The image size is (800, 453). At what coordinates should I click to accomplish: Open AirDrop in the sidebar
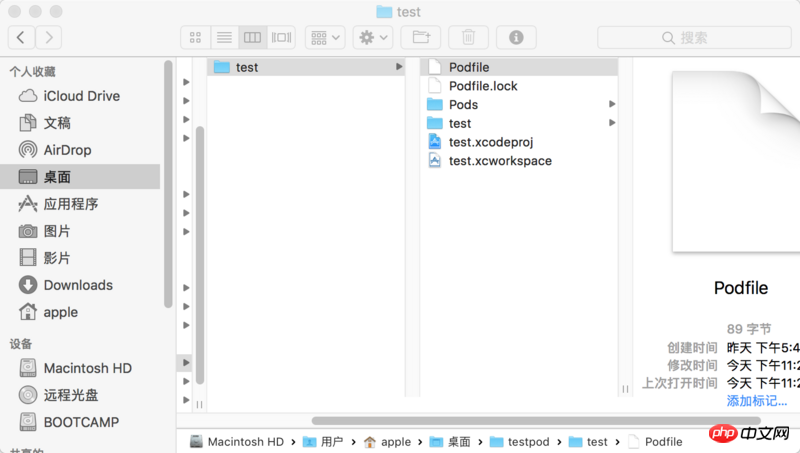[x=82, y=150]
